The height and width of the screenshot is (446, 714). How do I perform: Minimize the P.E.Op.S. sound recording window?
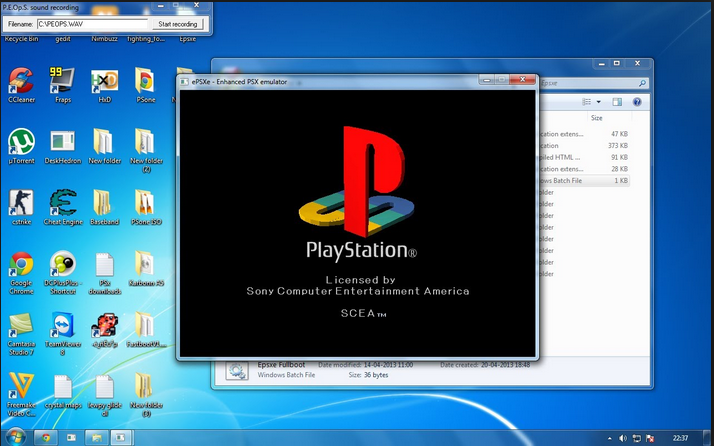tap(161, 5)
